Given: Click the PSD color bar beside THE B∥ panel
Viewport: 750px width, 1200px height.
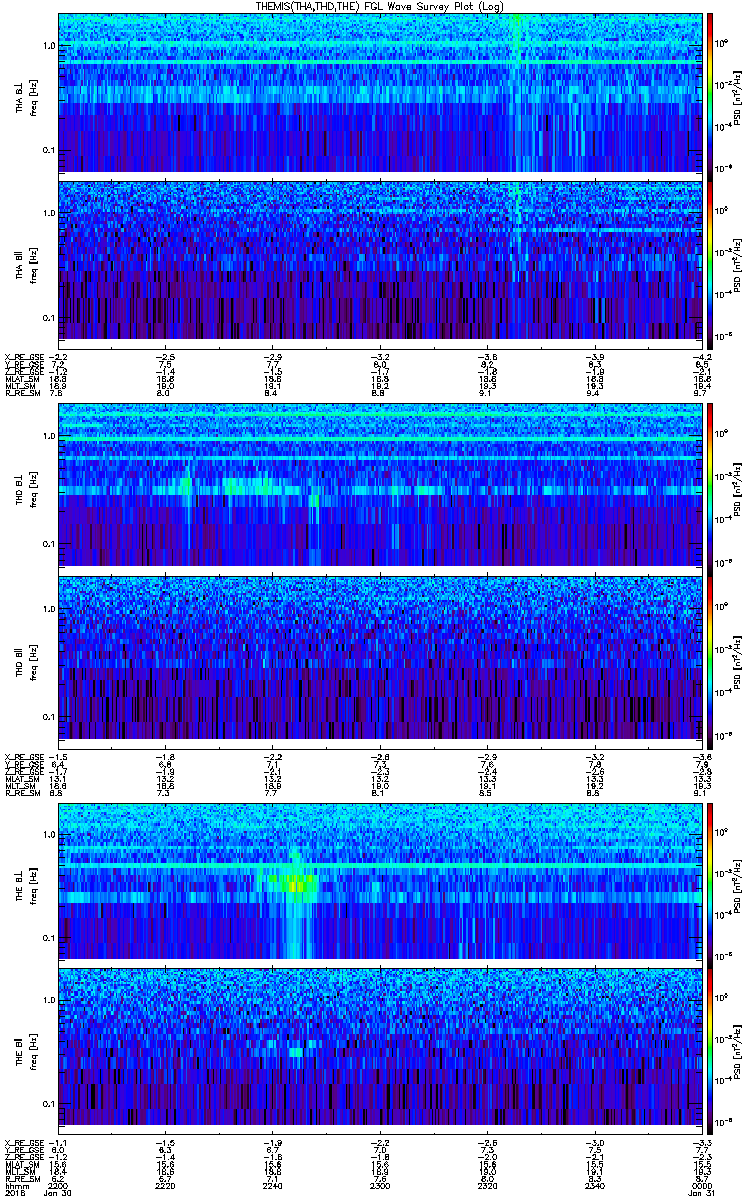Looking at the screenshot, I should (x=710, y=1049).
